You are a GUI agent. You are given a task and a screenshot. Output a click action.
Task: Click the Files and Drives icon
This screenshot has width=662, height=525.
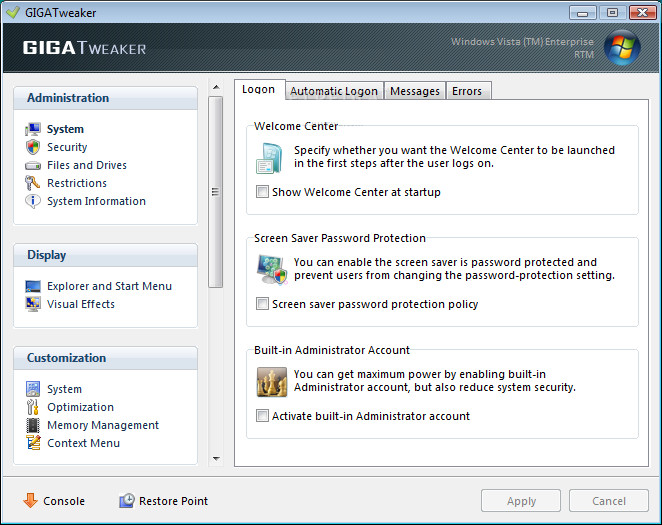coord(33,165)
